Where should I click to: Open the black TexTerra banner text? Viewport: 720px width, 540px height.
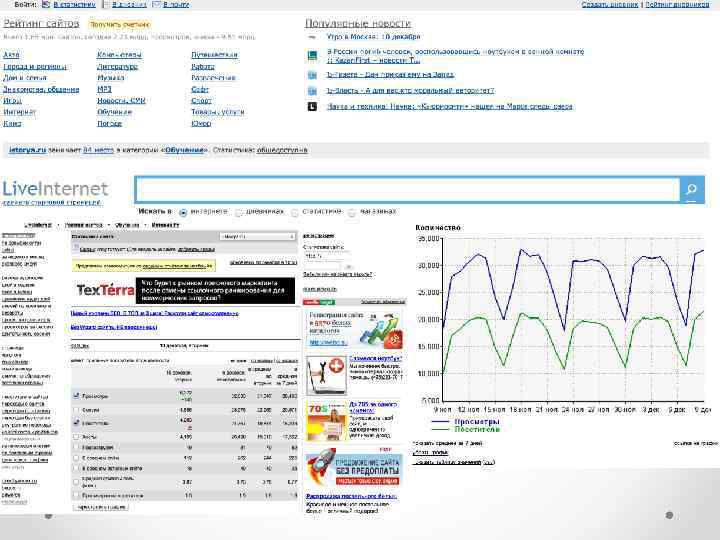coord(215,290)
